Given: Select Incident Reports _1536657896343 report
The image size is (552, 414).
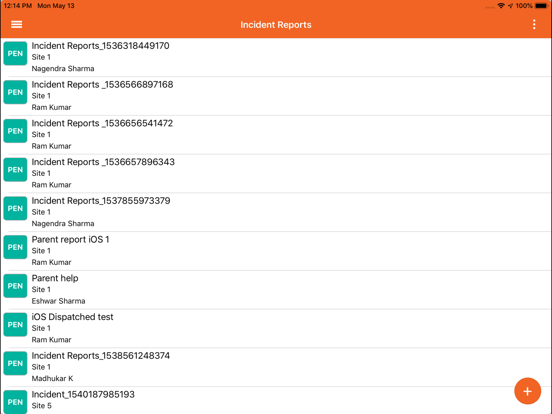Looking at the screenshot, I should [x=276, y=173].
